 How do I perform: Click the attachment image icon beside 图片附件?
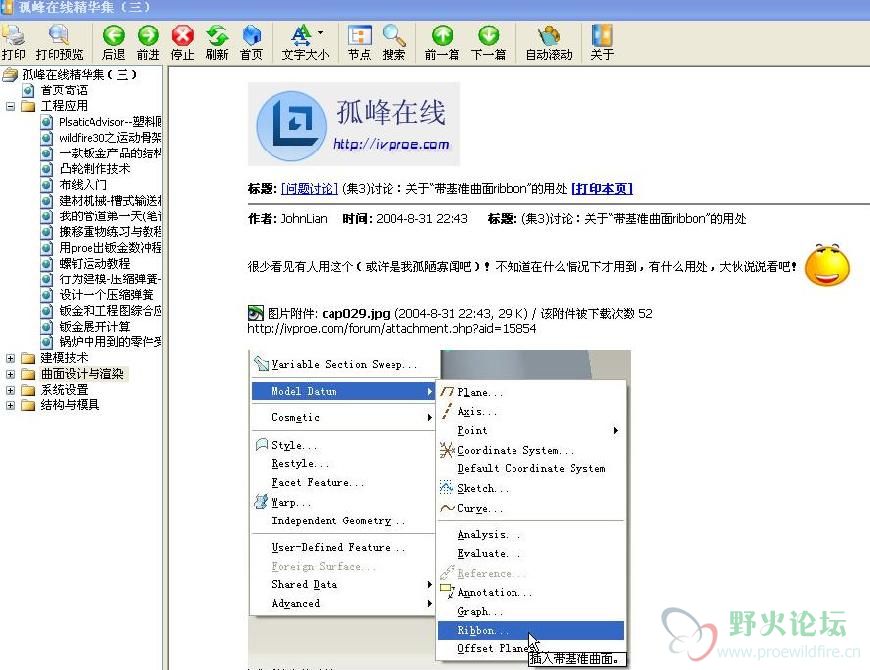256,313
